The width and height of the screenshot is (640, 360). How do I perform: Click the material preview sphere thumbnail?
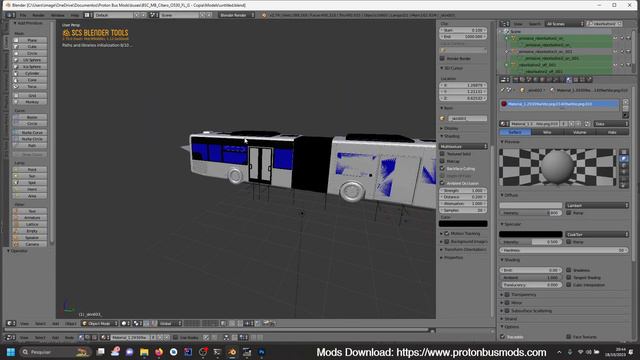click(x=558, y=167)
